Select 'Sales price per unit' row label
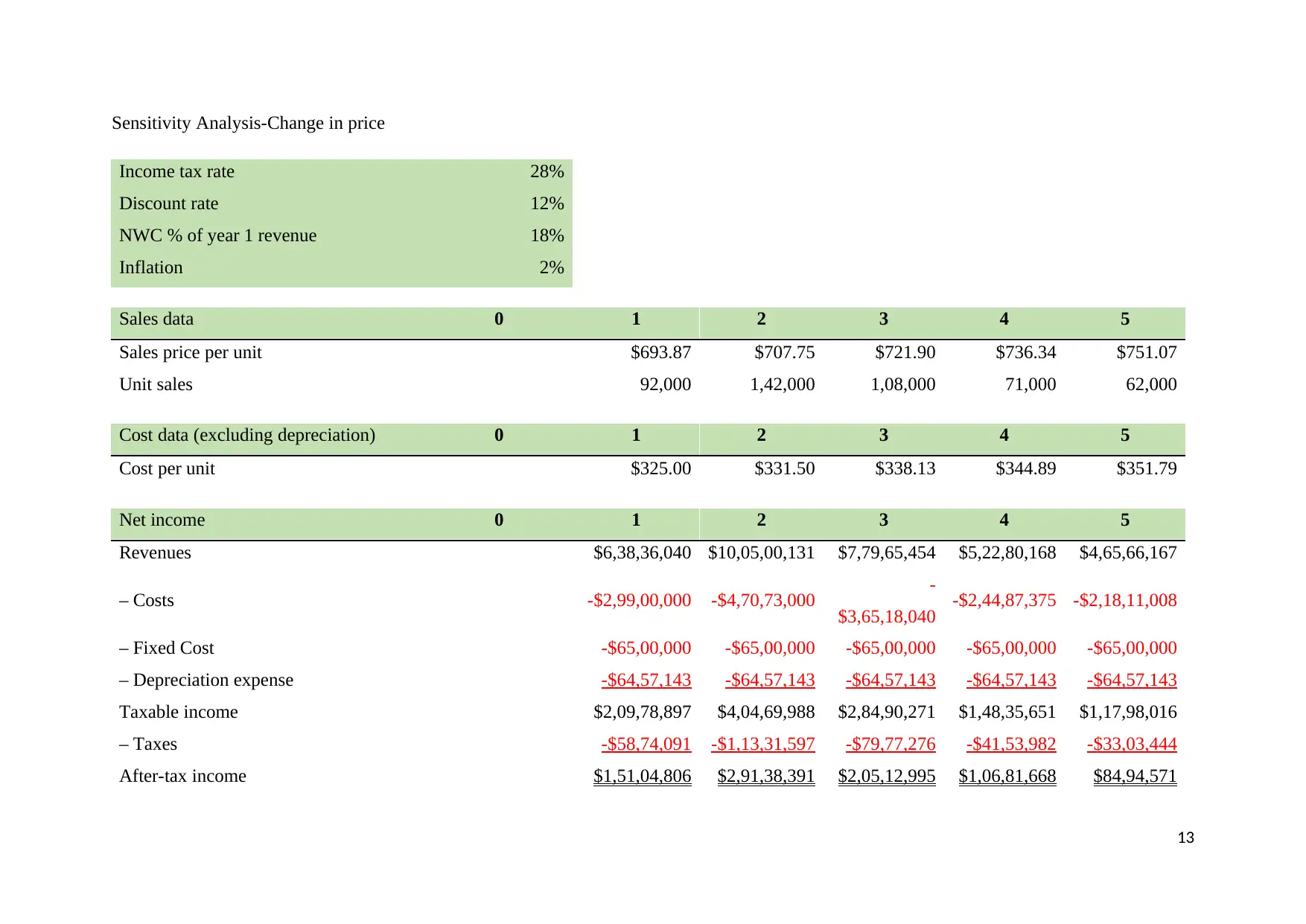The image size is (1306, 924). 191,352
